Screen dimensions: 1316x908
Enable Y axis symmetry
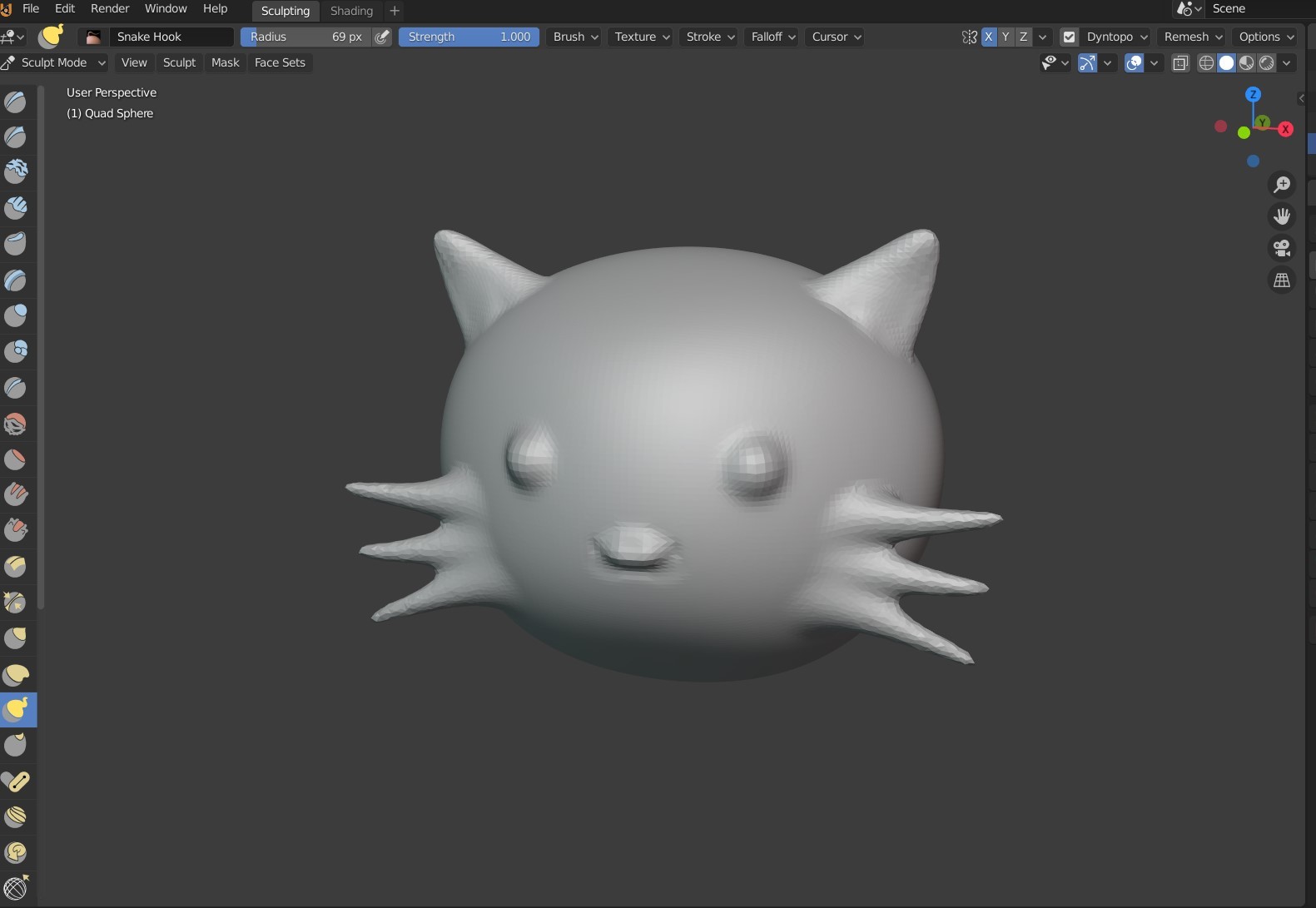coord(1006,37)
